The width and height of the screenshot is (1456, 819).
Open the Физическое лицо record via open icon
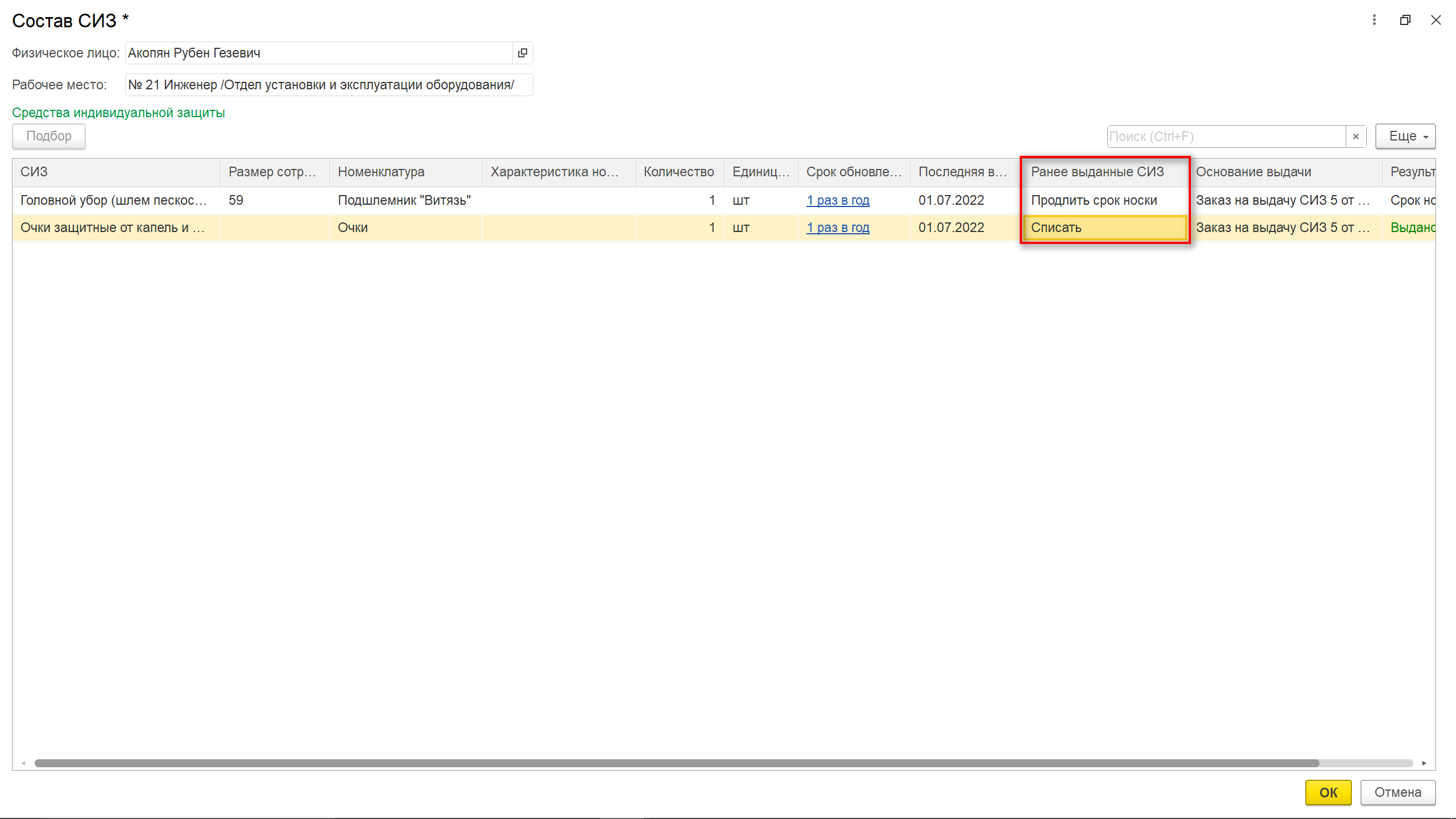click(522, 53)
